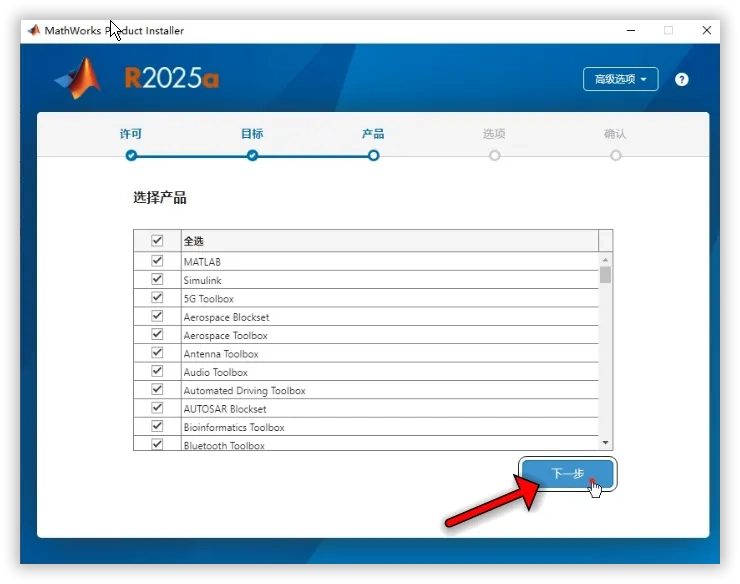The height and width of the screenshot is (584, 740).
Task: Click the 许可 step progress circle
Action: coord(131,155)
